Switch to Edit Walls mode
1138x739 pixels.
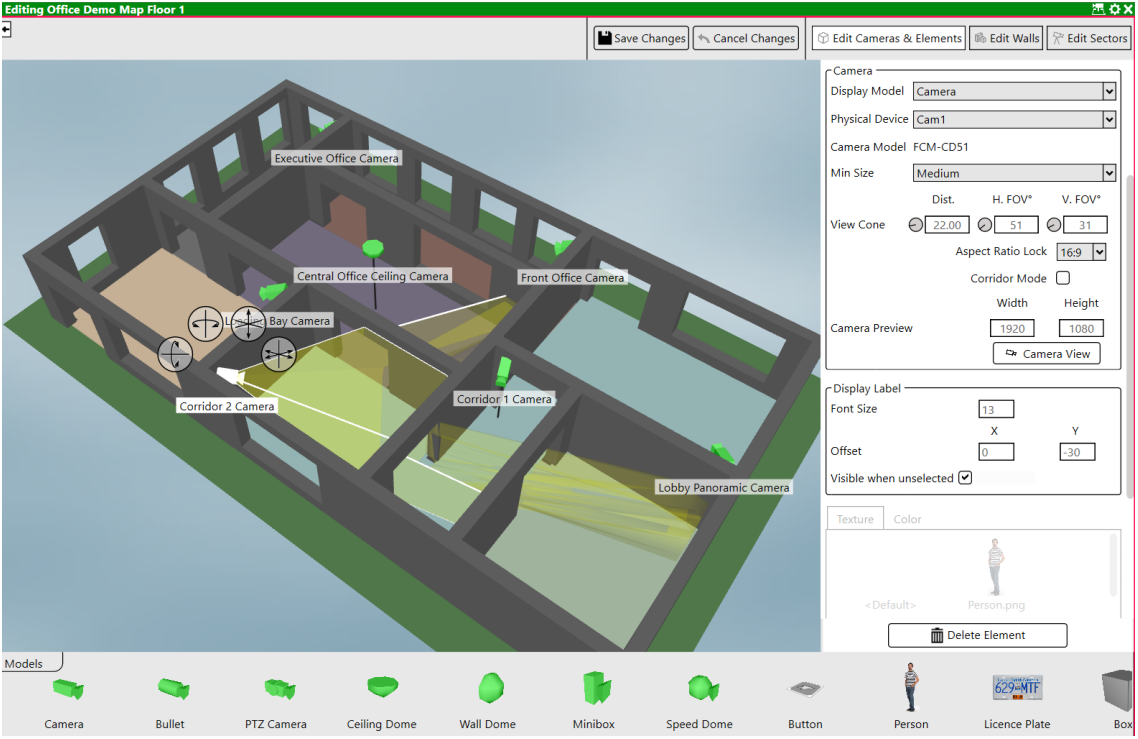[1007, 38]
